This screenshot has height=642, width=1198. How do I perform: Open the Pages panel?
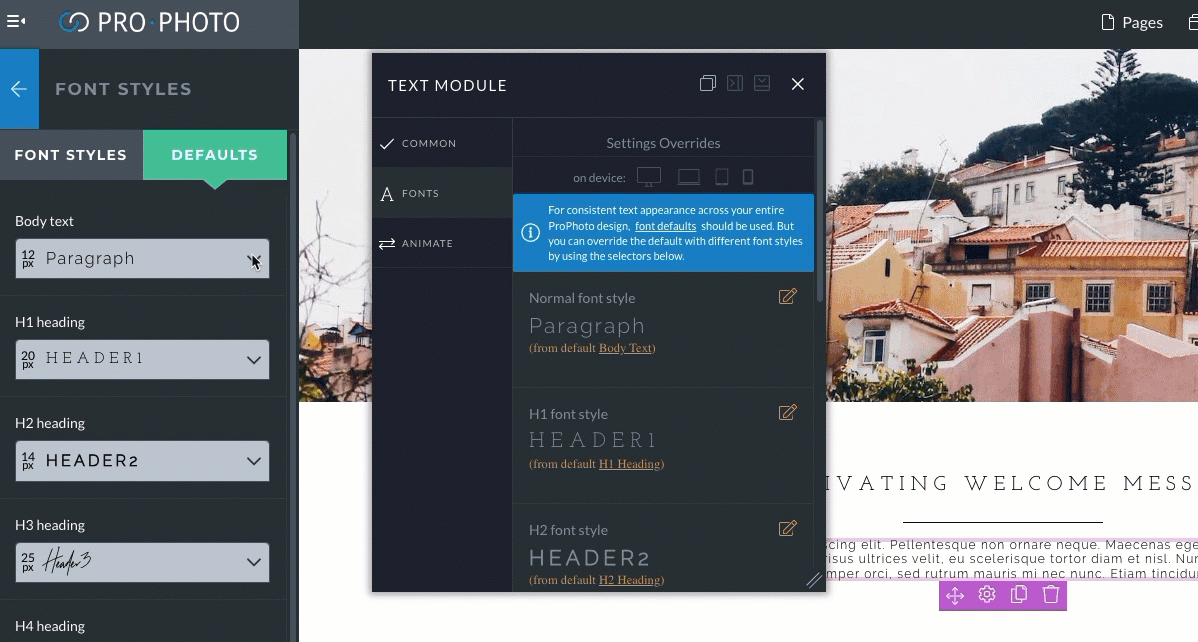(x=1132, y=22)
